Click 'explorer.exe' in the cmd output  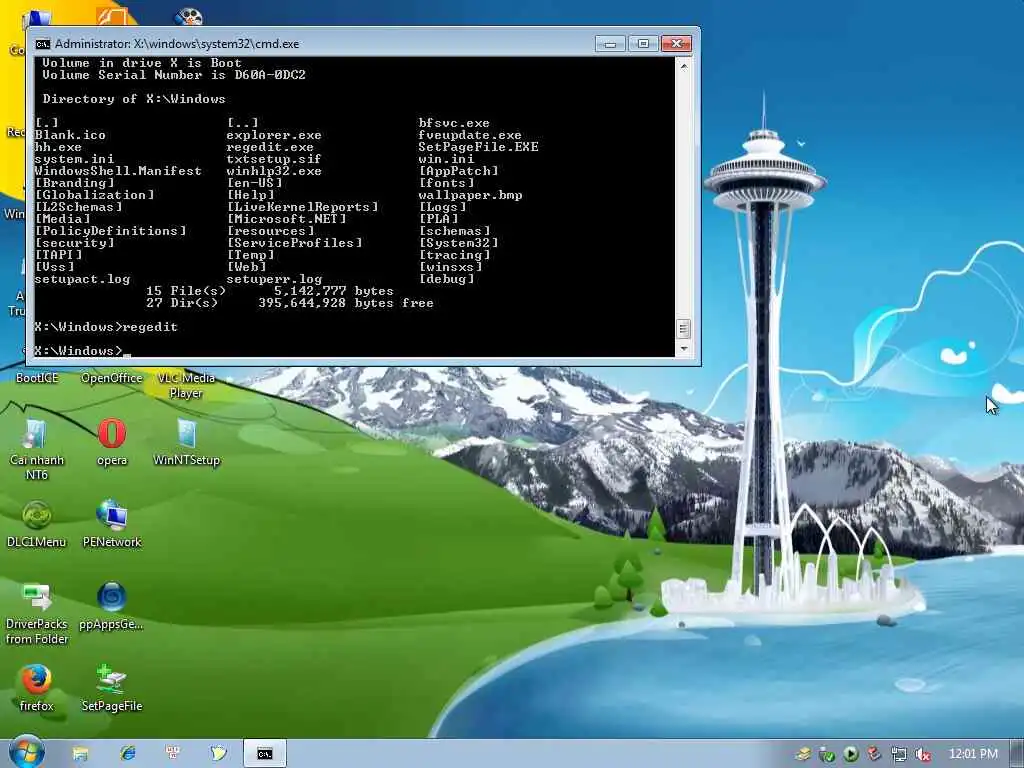point(274,135)
